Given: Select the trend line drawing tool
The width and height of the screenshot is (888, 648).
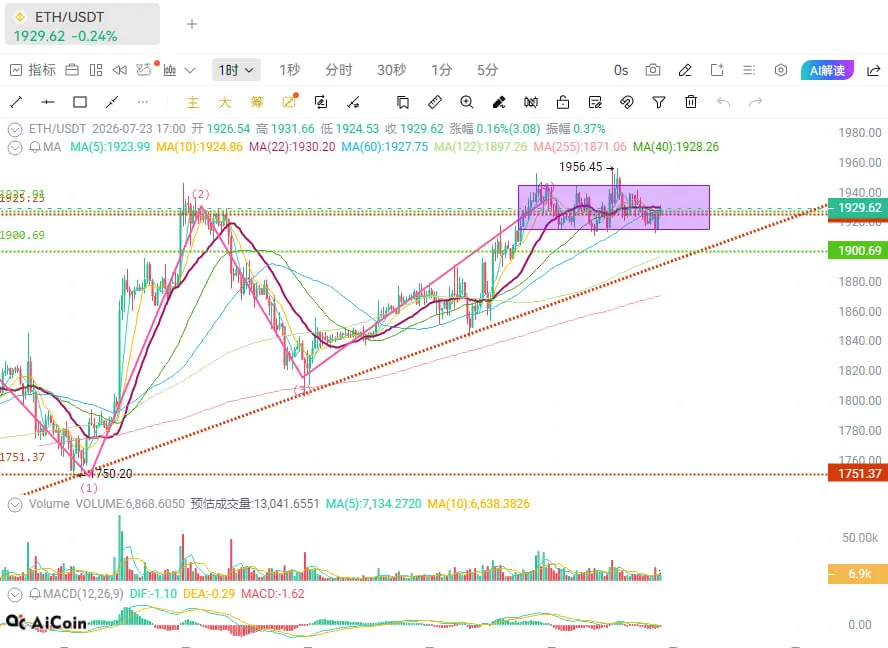Looking at the screenshot, I should coord(16,103).
